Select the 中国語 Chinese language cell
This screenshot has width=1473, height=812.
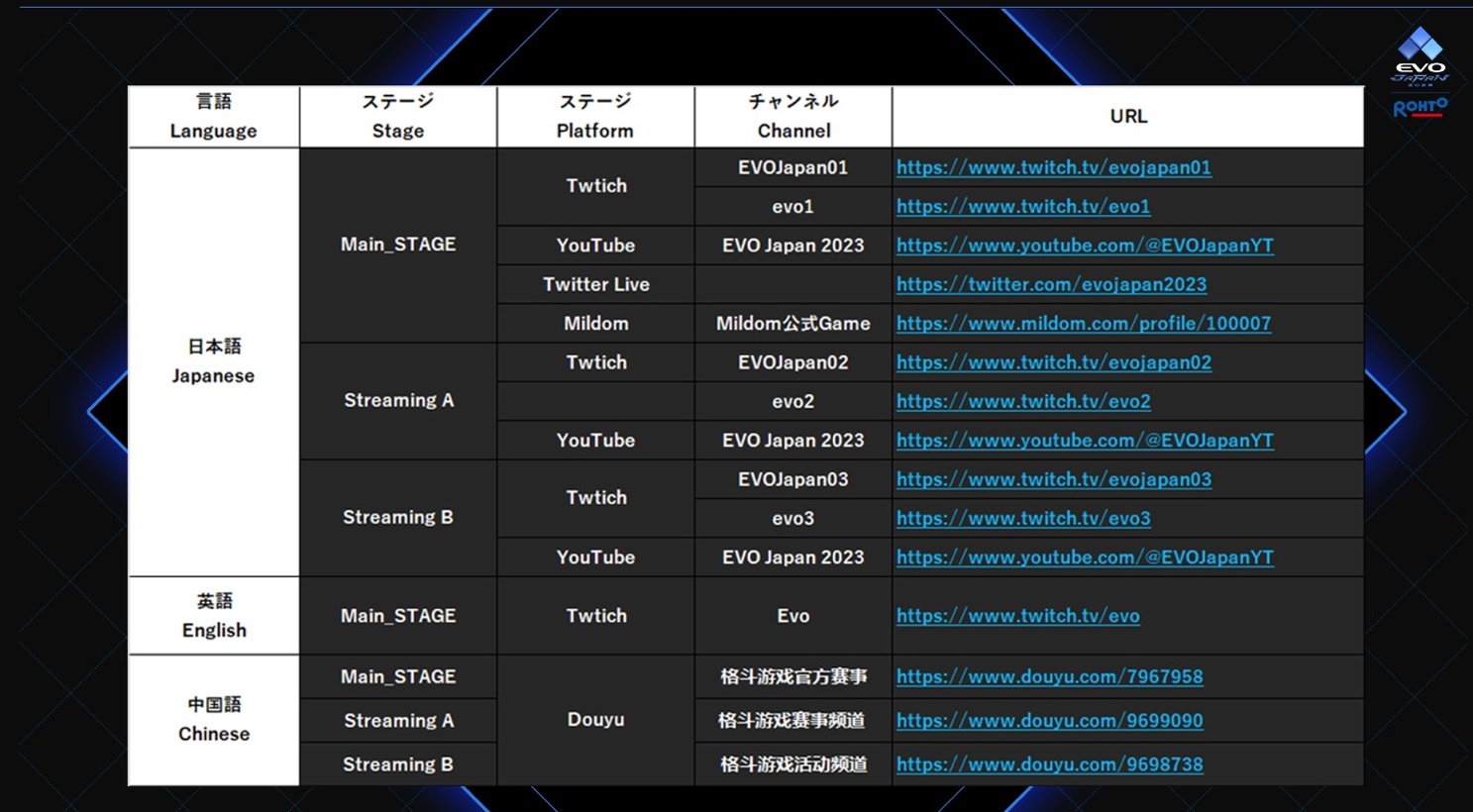pyautogui.click(x=213, y=720)
